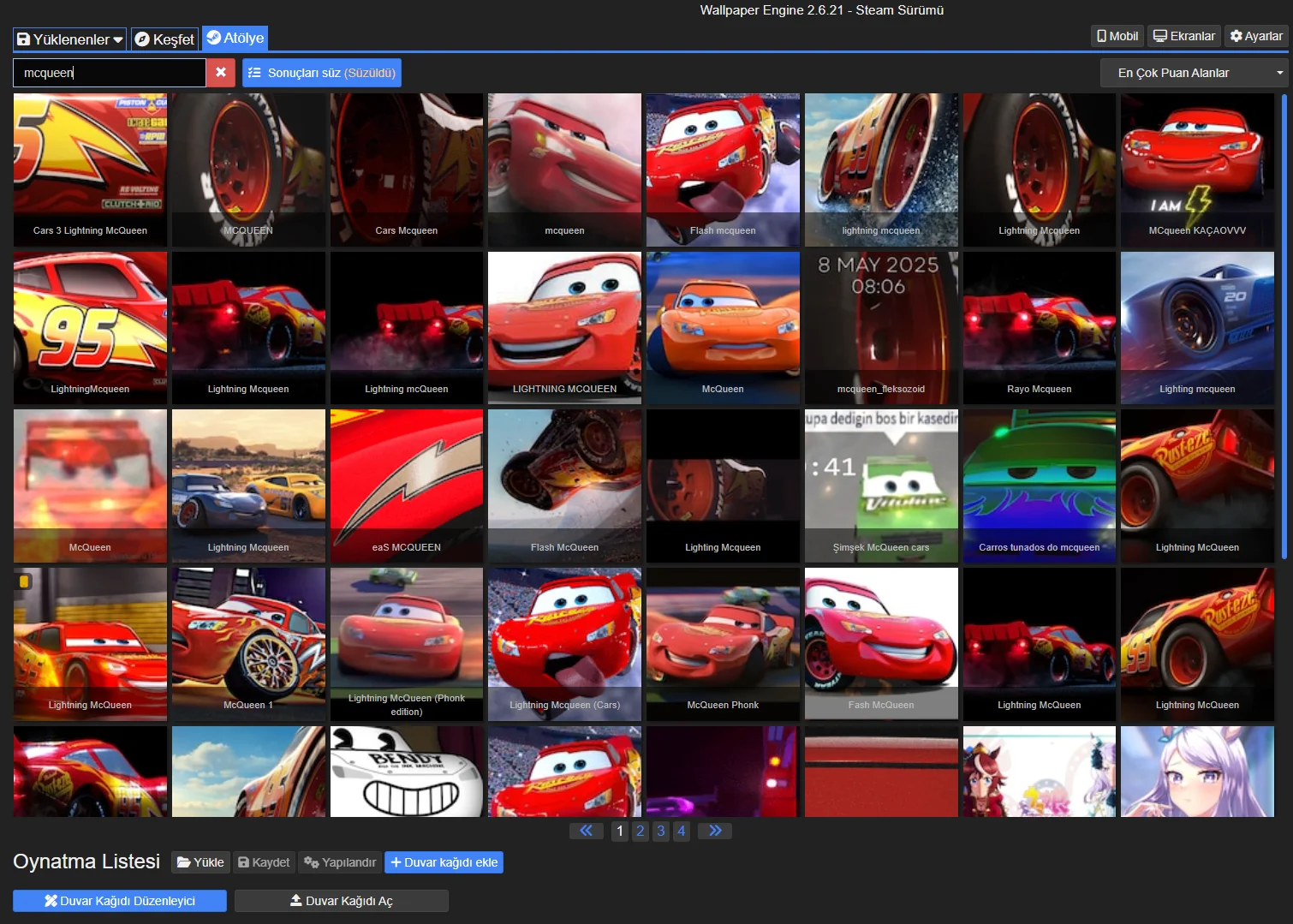Expand the Yüklenenler tab dropdown
Viewport: 1293px width, 924px height.
[69, 39]
